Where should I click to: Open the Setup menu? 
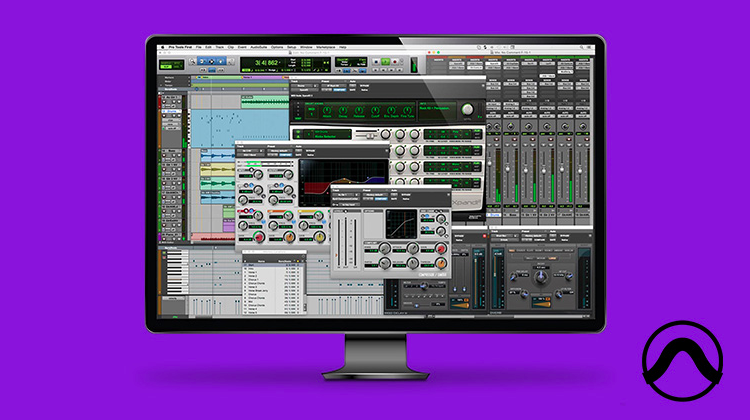coord(292,47)
